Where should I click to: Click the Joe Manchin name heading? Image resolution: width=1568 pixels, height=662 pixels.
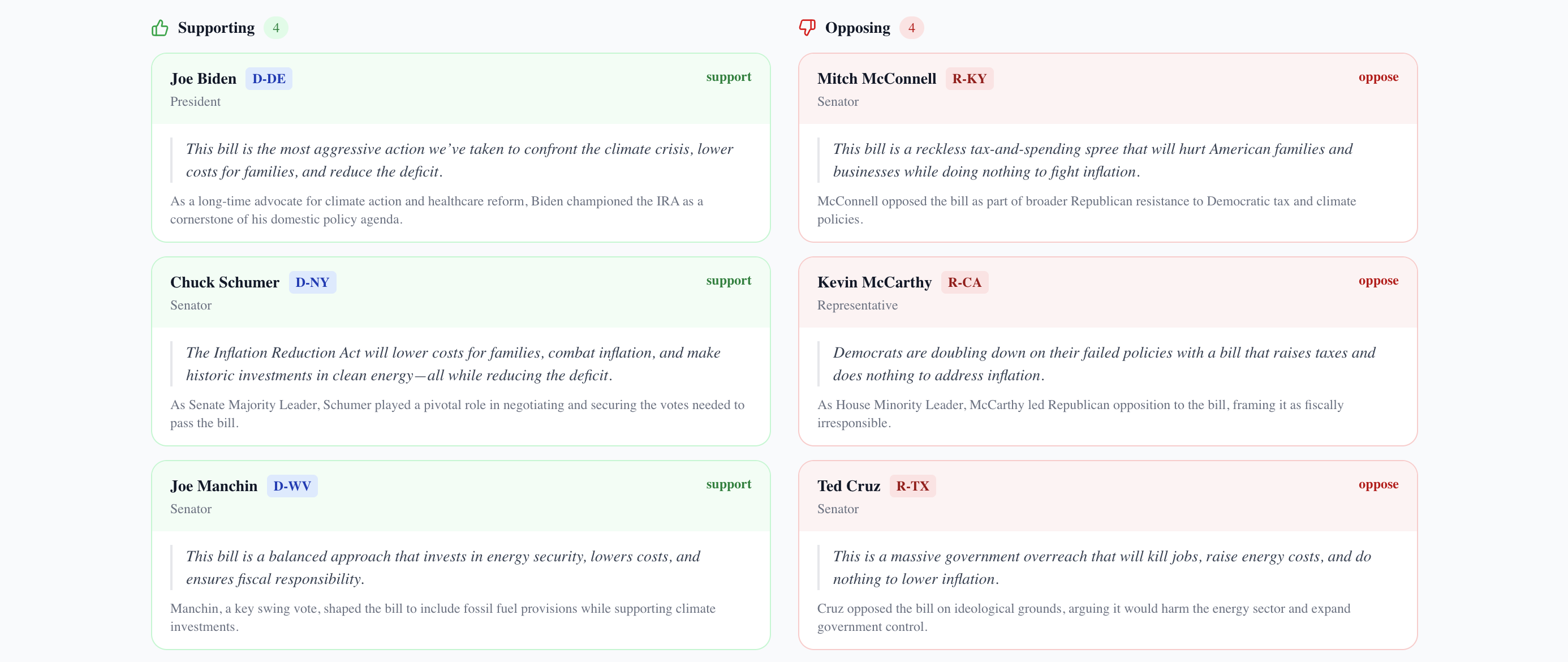click(x=214, y=486)
